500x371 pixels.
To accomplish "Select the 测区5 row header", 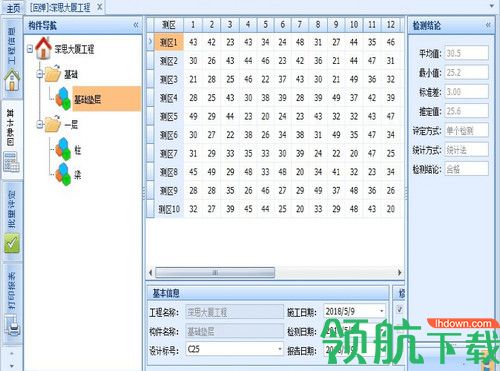I will tap(169, 116).
